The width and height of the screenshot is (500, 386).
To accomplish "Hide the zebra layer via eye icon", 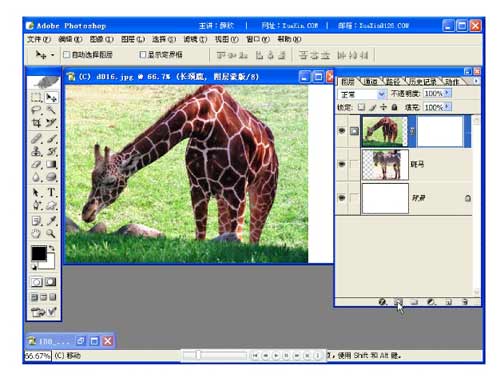I will 342,164.
